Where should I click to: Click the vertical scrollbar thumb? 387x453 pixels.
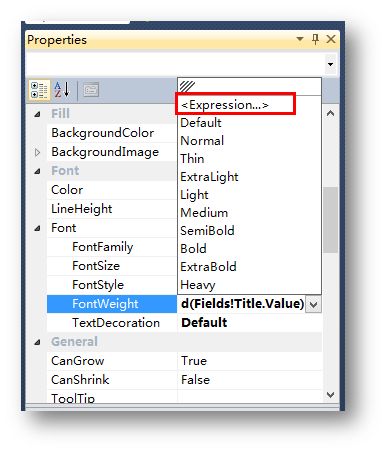point(330,220)
